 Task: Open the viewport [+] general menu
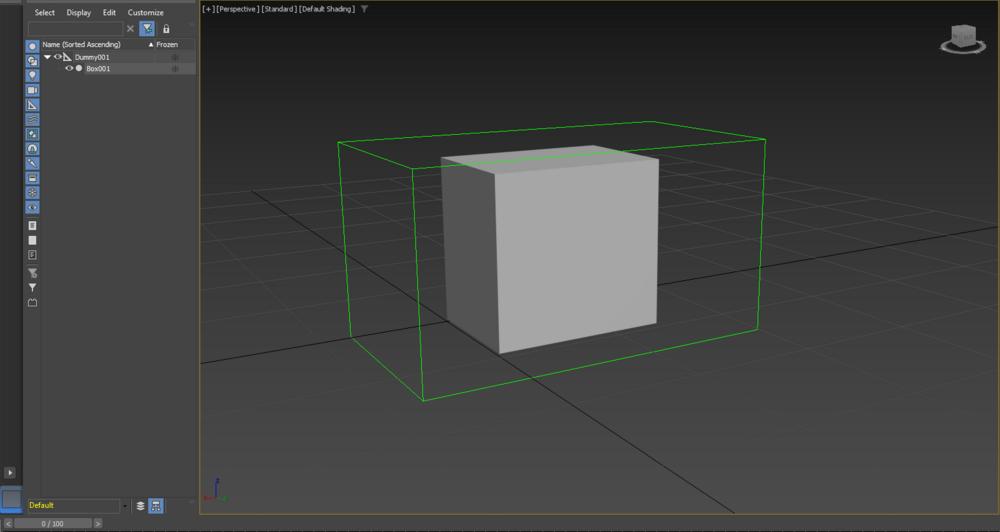(x=208, y=9)
